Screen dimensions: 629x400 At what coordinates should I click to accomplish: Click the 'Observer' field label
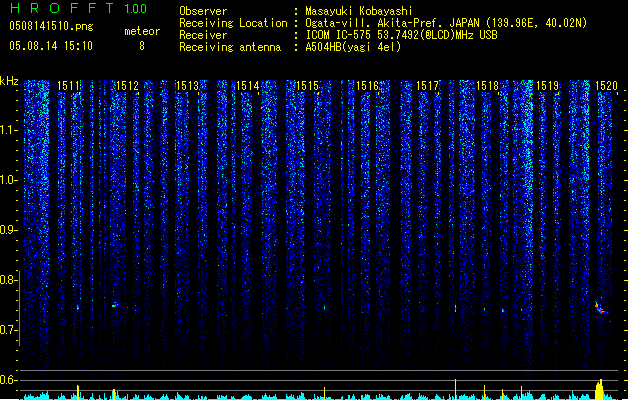click(203, 11)
